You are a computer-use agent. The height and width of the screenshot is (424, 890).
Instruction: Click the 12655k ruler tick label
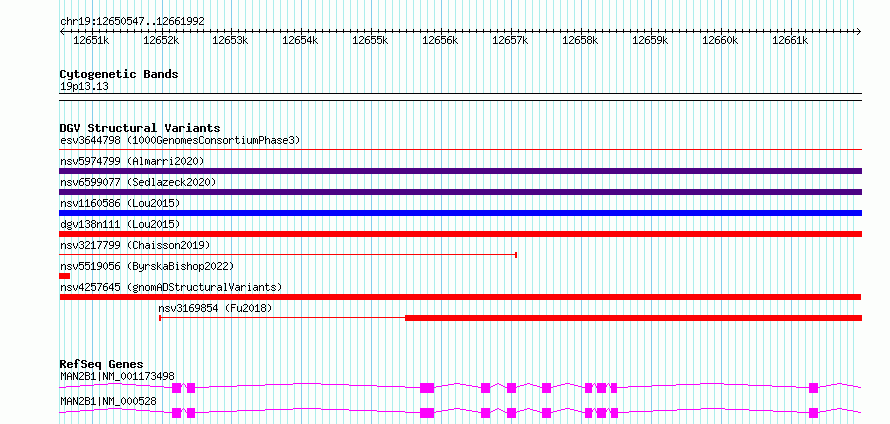pyautogui.click(x=370, y=40)
